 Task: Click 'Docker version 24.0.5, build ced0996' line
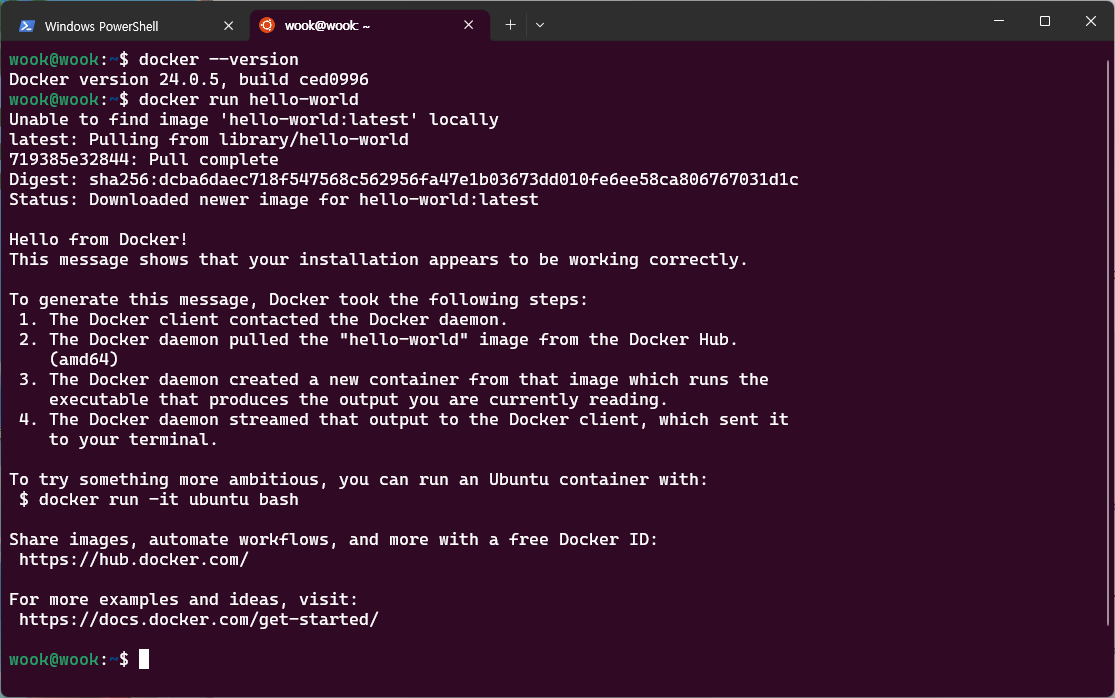(x=188, y=79)
